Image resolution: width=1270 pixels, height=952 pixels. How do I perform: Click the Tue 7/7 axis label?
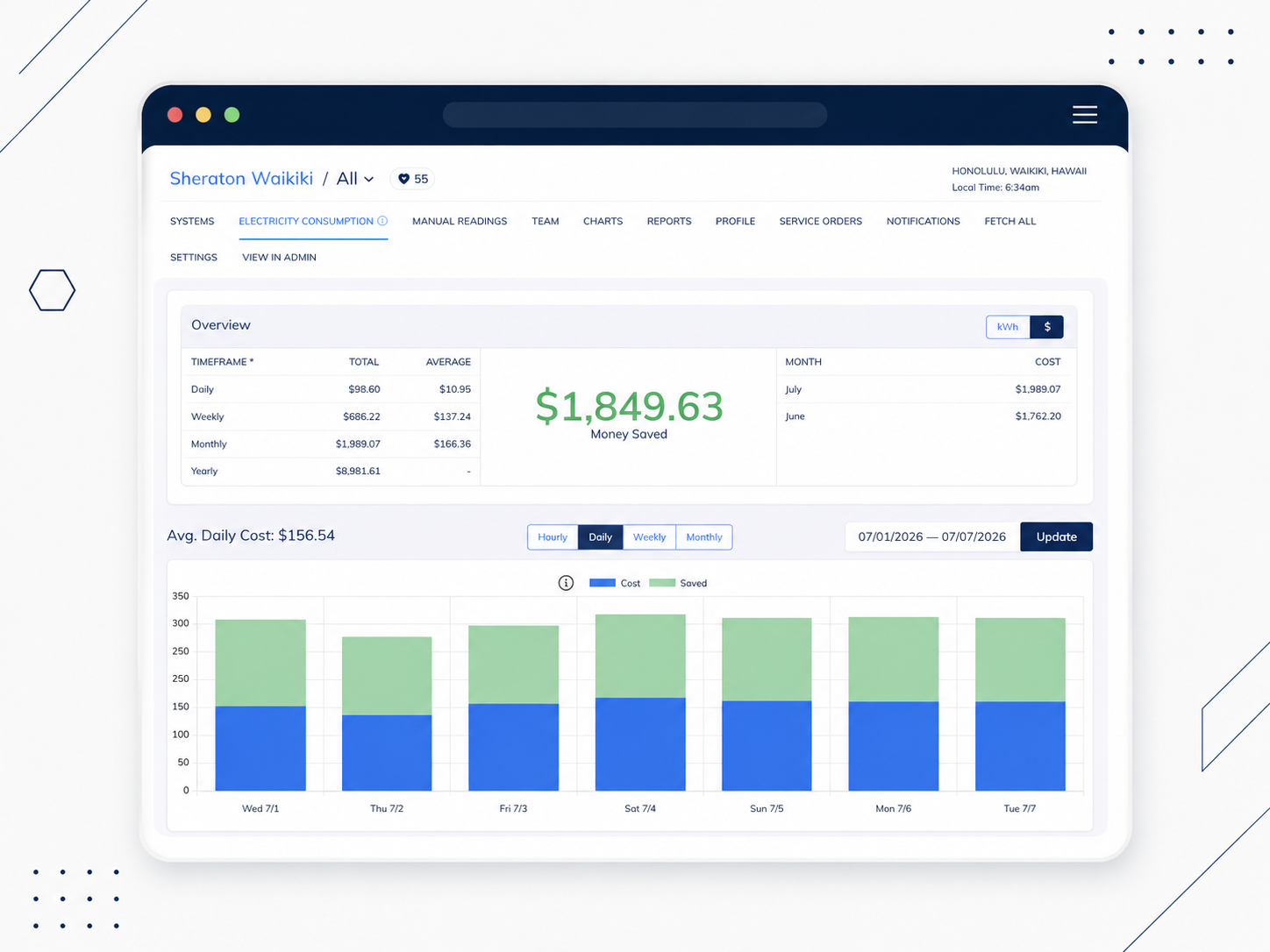click(1020, 808)
